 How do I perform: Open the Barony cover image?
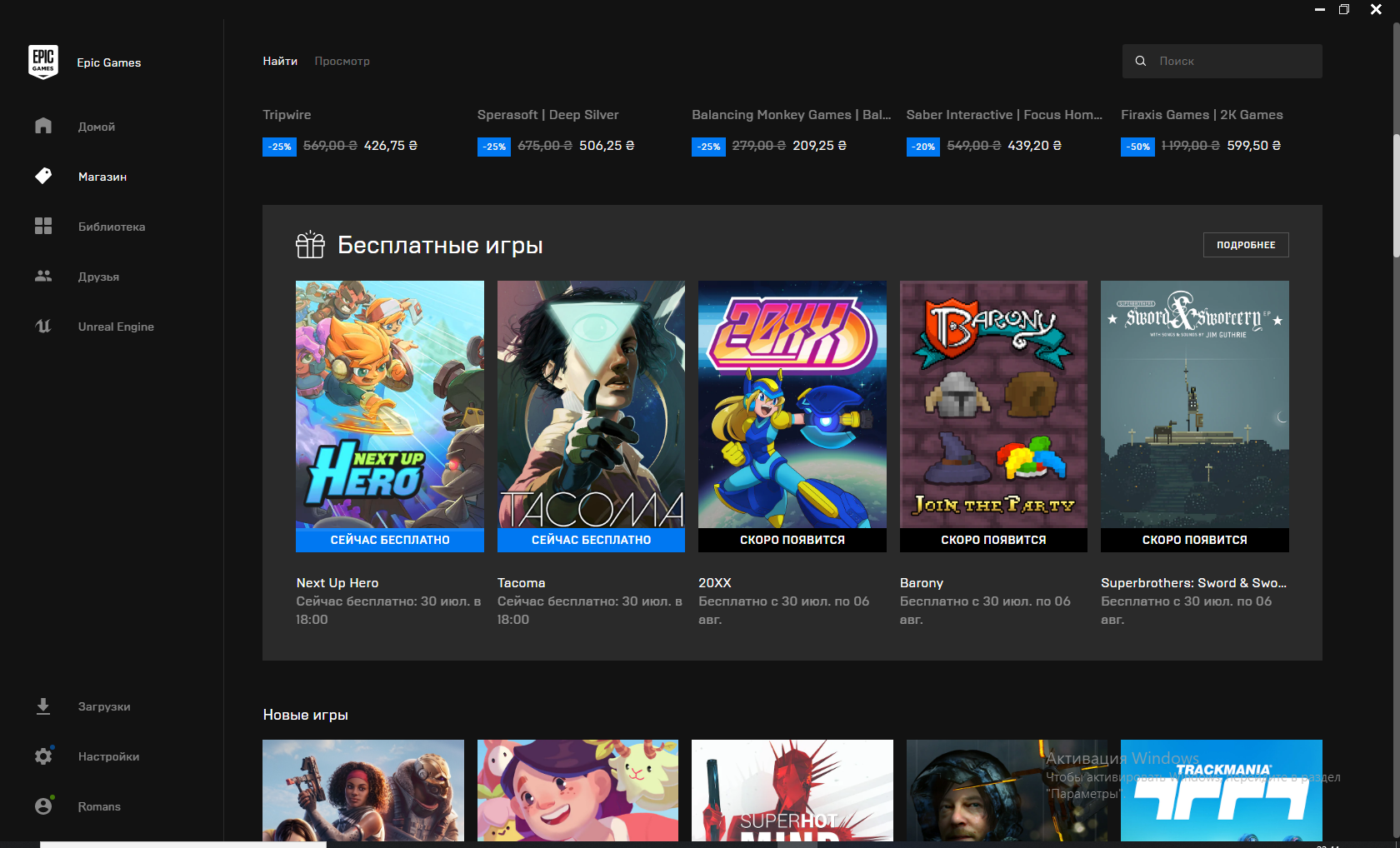993,404
